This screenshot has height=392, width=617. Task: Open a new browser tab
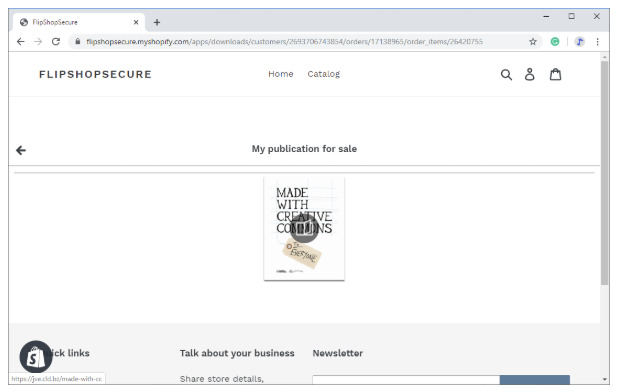coord(157,22)
